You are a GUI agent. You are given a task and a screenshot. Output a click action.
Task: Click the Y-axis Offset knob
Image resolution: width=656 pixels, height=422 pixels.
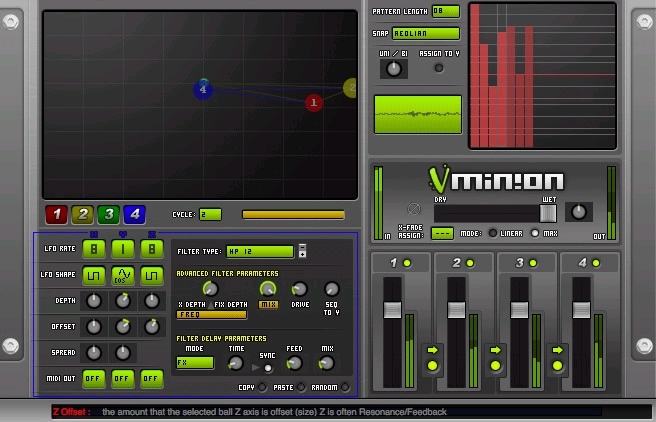coord(123,327)
